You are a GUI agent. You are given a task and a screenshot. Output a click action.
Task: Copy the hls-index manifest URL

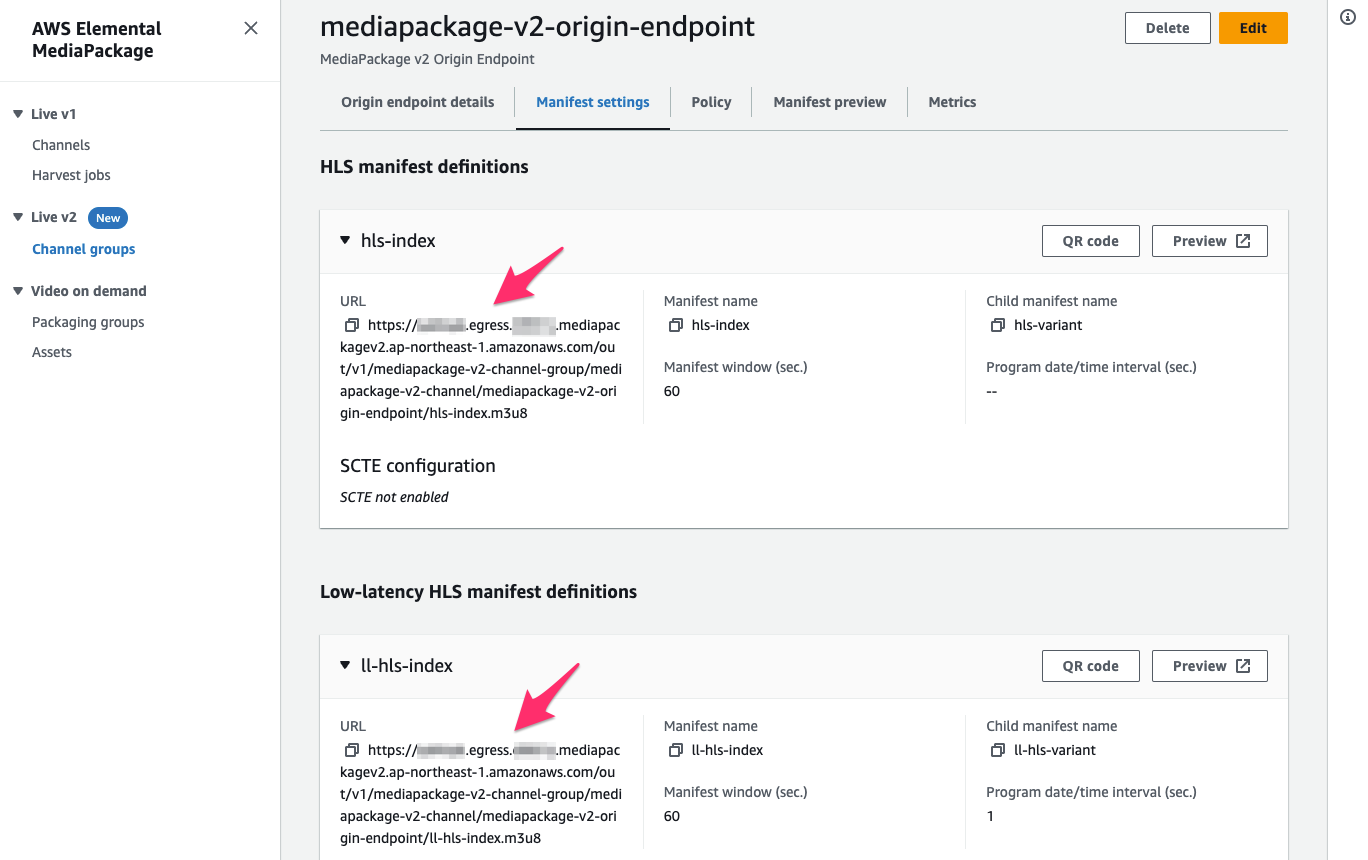[351, 324]
